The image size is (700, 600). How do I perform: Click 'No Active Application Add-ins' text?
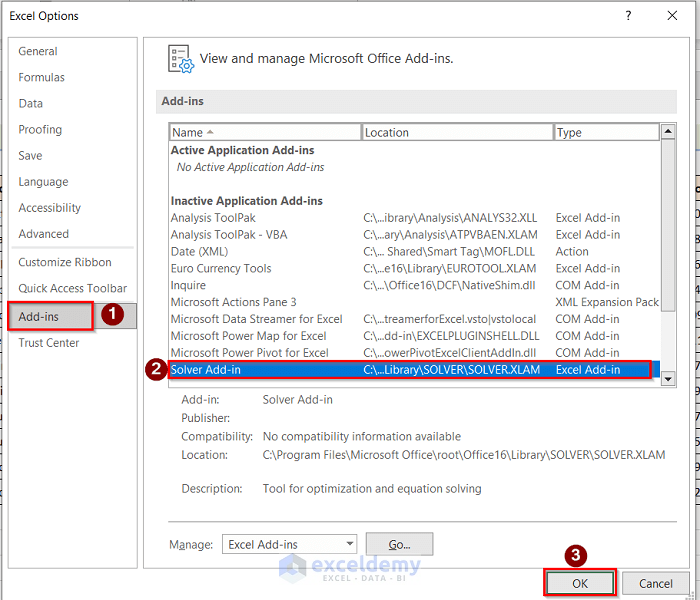(x=250, y=167)
